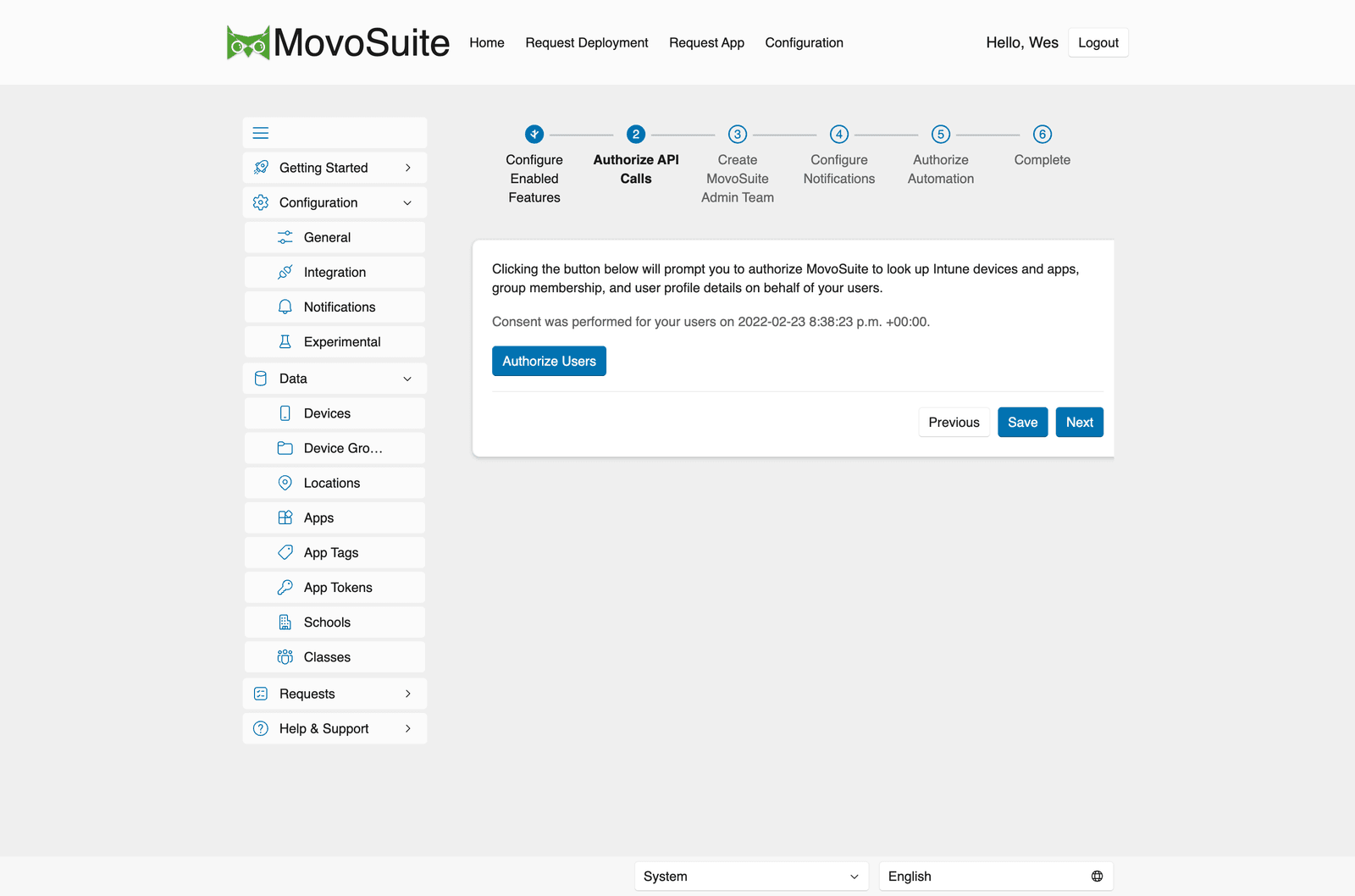This screenshot has height=896, width=1355.
Task: Expand the Help & Support section chevron
Action: tap(408, 728)
